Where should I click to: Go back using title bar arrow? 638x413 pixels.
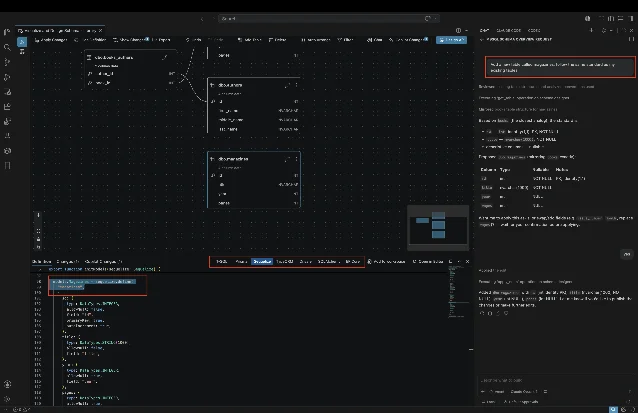coord(202,19)
